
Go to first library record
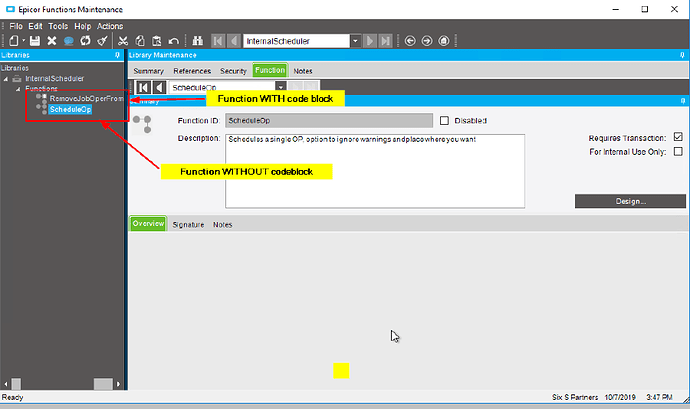[x=218, y=41]
